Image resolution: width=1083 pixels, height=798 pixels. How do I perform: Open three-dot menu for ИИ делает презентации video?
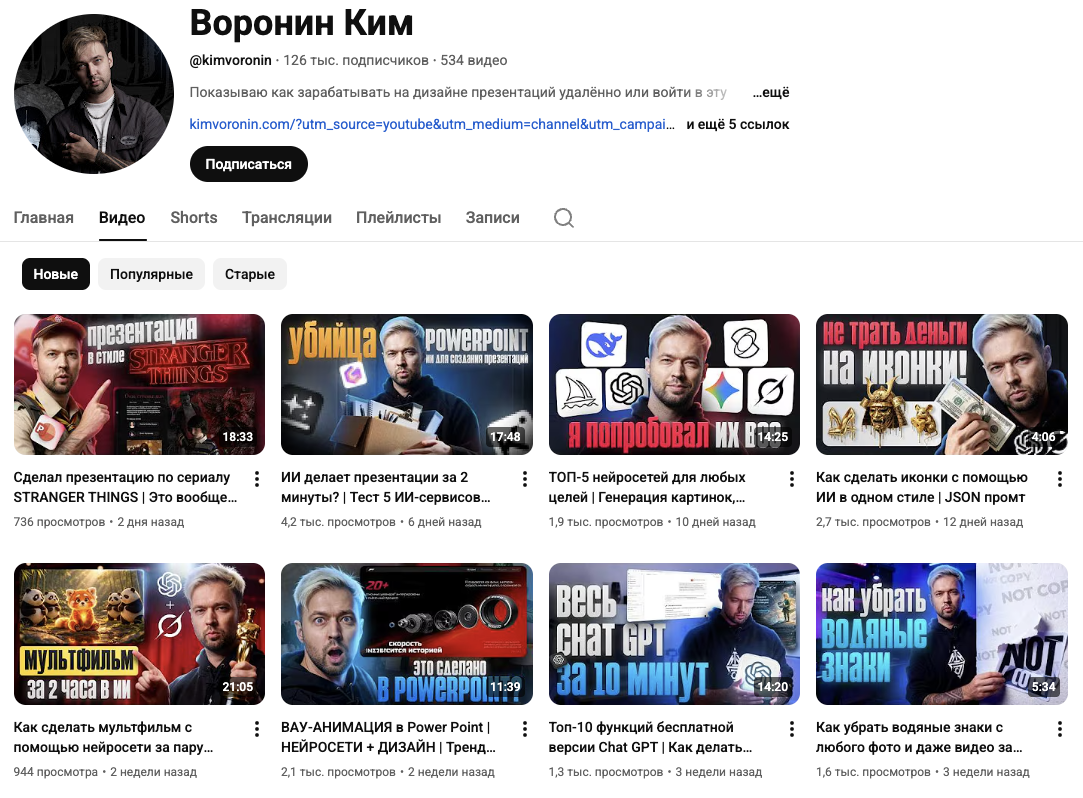click(524, 479)
